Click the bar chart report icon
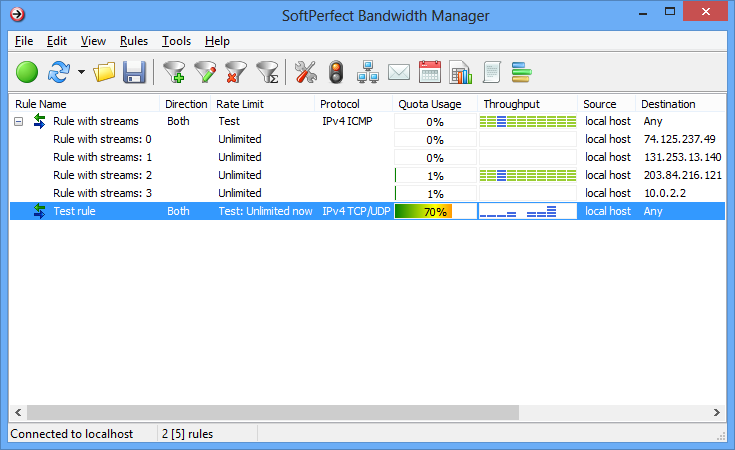This screenshot has width=735, height=450. point(460,72)
